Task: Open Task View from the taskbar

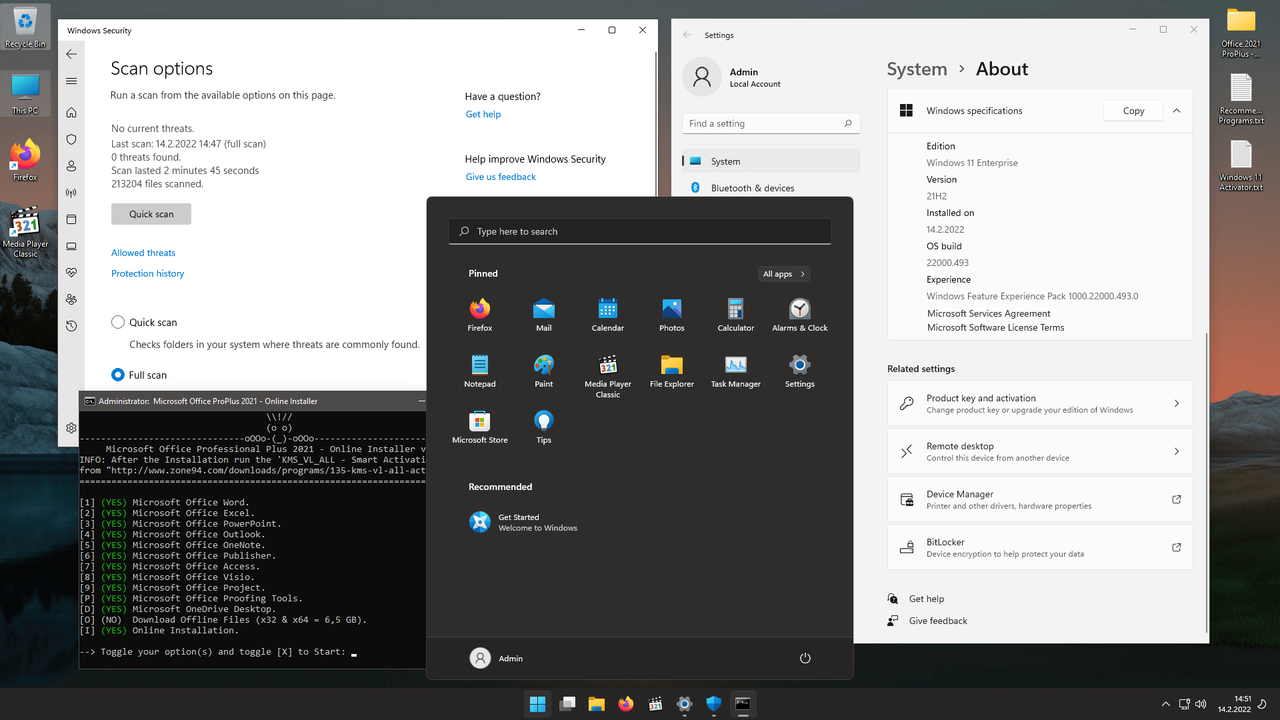Action: pyautogui.click(x=567, y=704)
